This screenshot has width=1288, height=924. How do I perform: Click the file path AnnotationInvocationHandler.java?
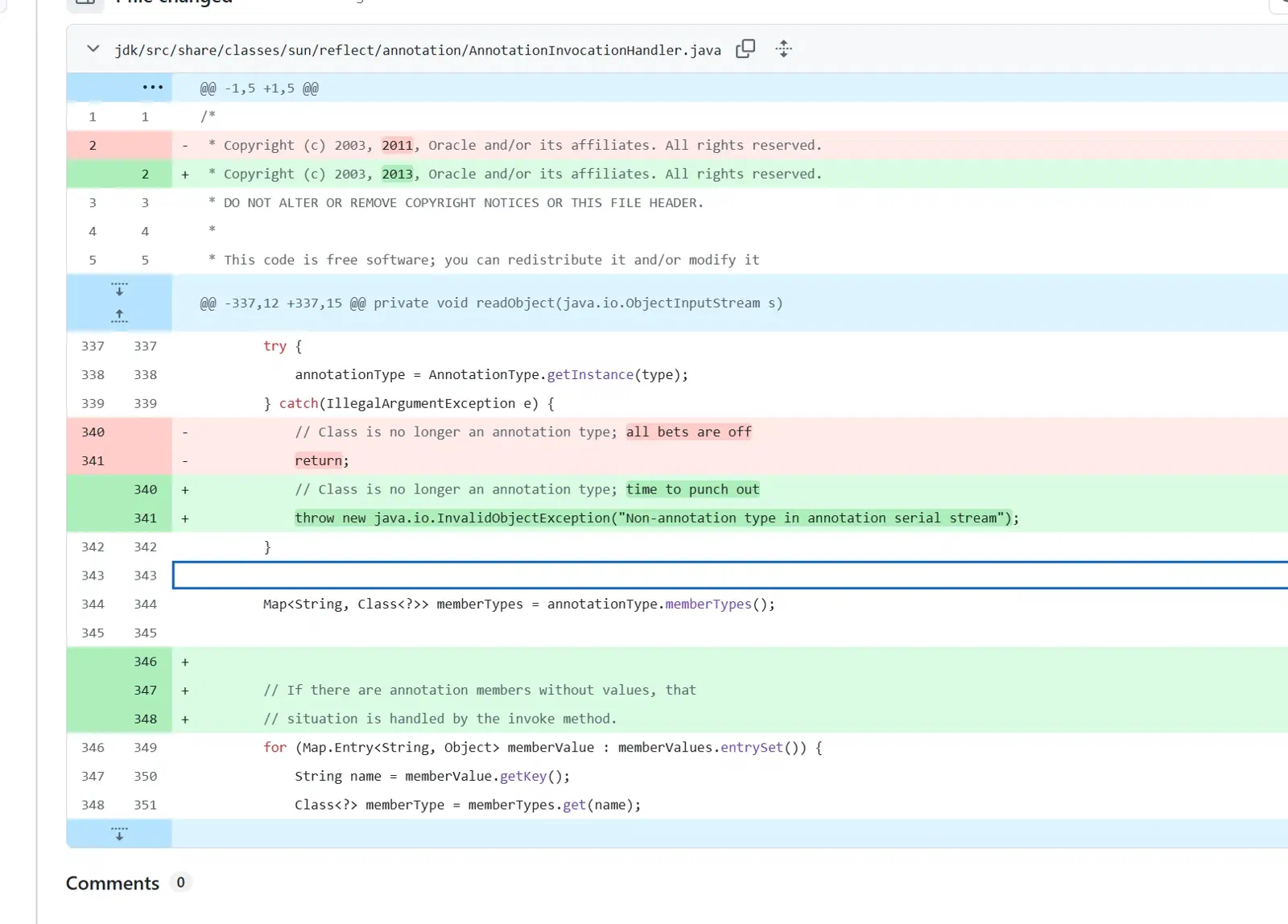pyautogui.click(x=418, y=50)
